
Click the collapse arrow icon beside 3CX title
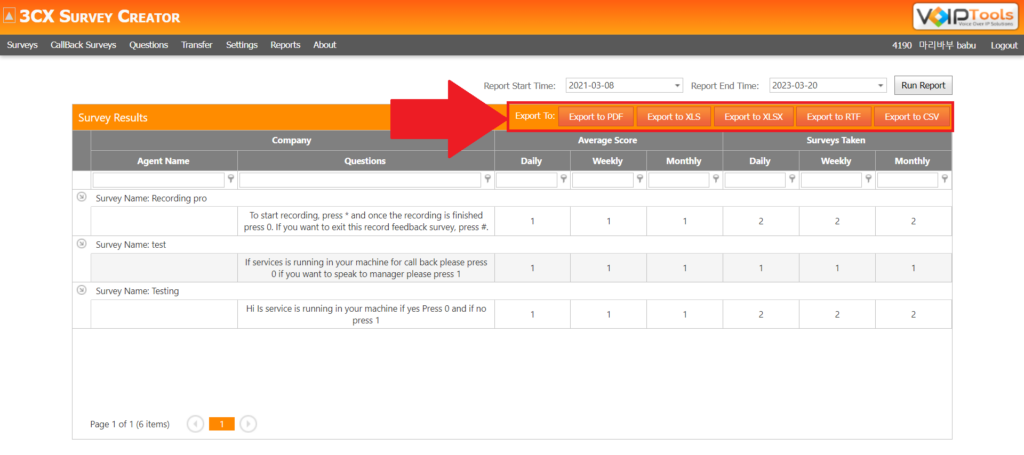[x=9, y=17]
